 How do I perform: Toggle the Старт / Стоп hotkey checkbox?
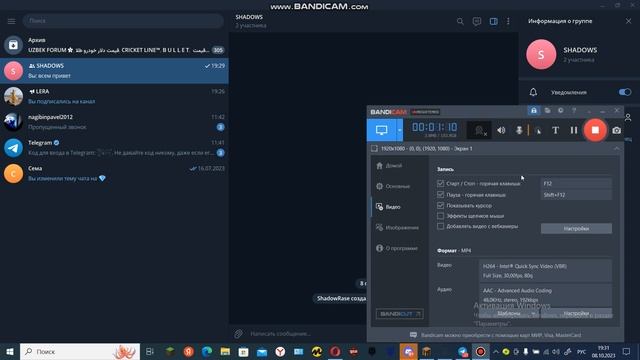(x=440, y=183)
